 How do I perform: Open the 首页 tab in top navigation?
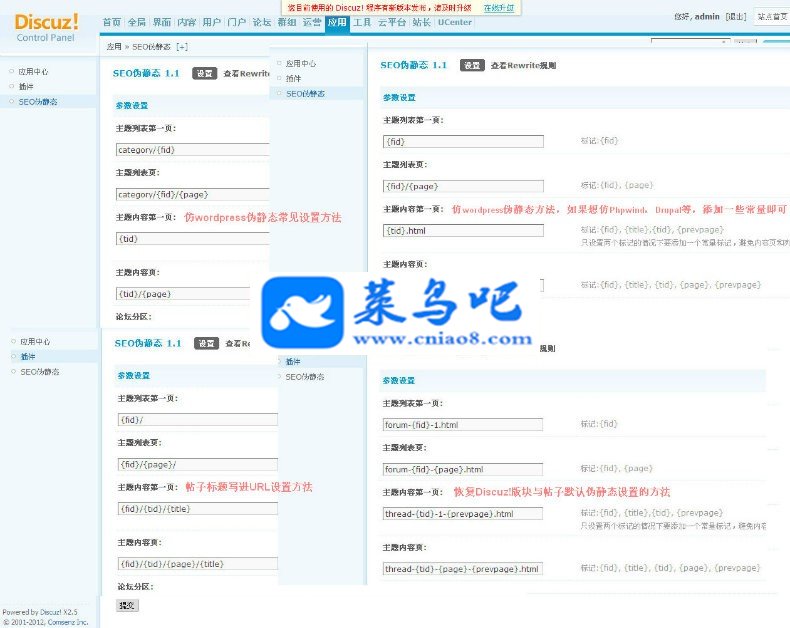(x=112, y=22)
